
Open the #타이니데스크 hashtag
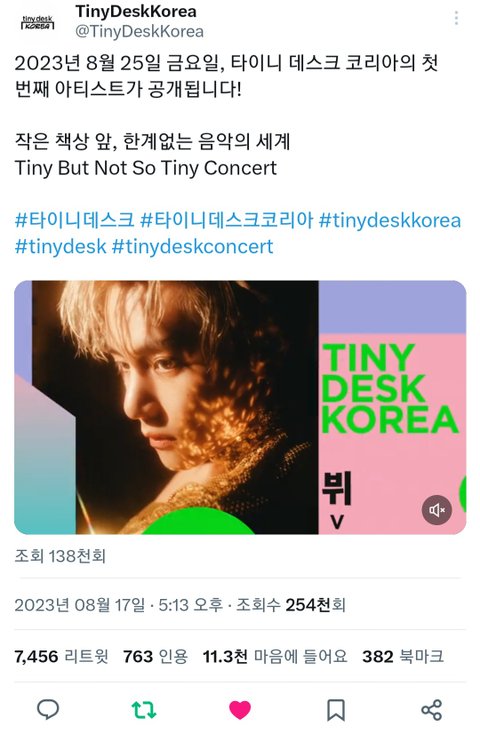pos(74,220)
